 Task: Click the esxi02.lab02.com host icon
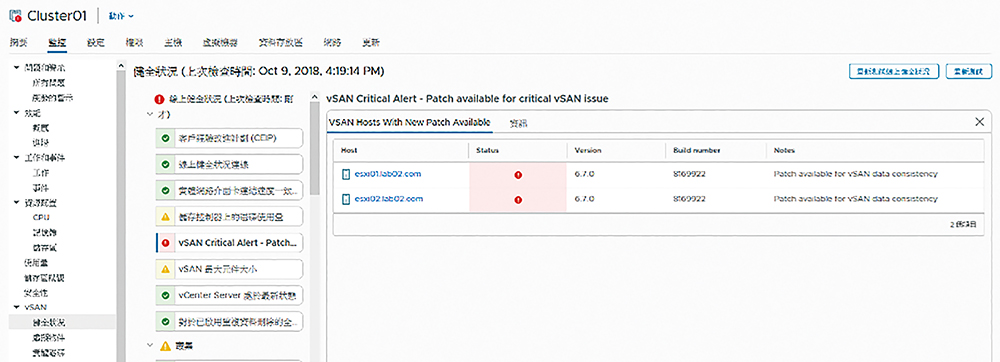(x=346, y=199)
